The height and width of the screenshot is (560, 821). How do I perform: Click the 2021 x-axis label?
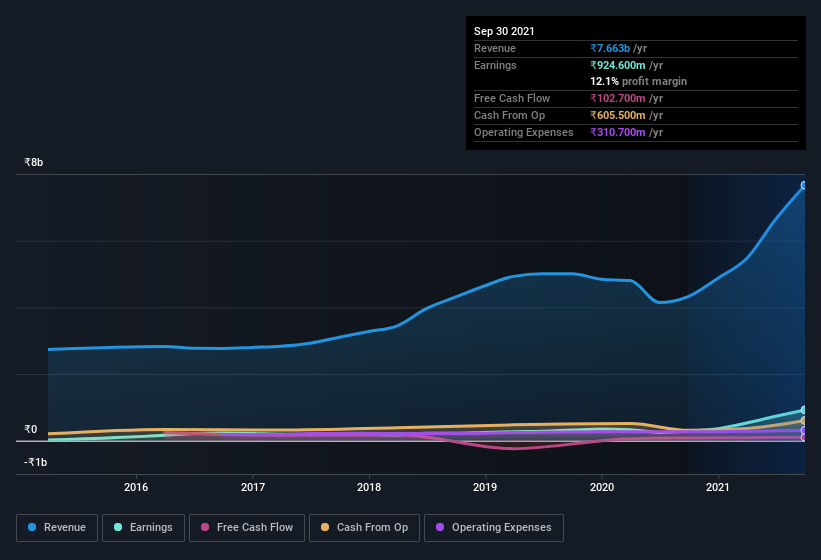click(718, 487)
